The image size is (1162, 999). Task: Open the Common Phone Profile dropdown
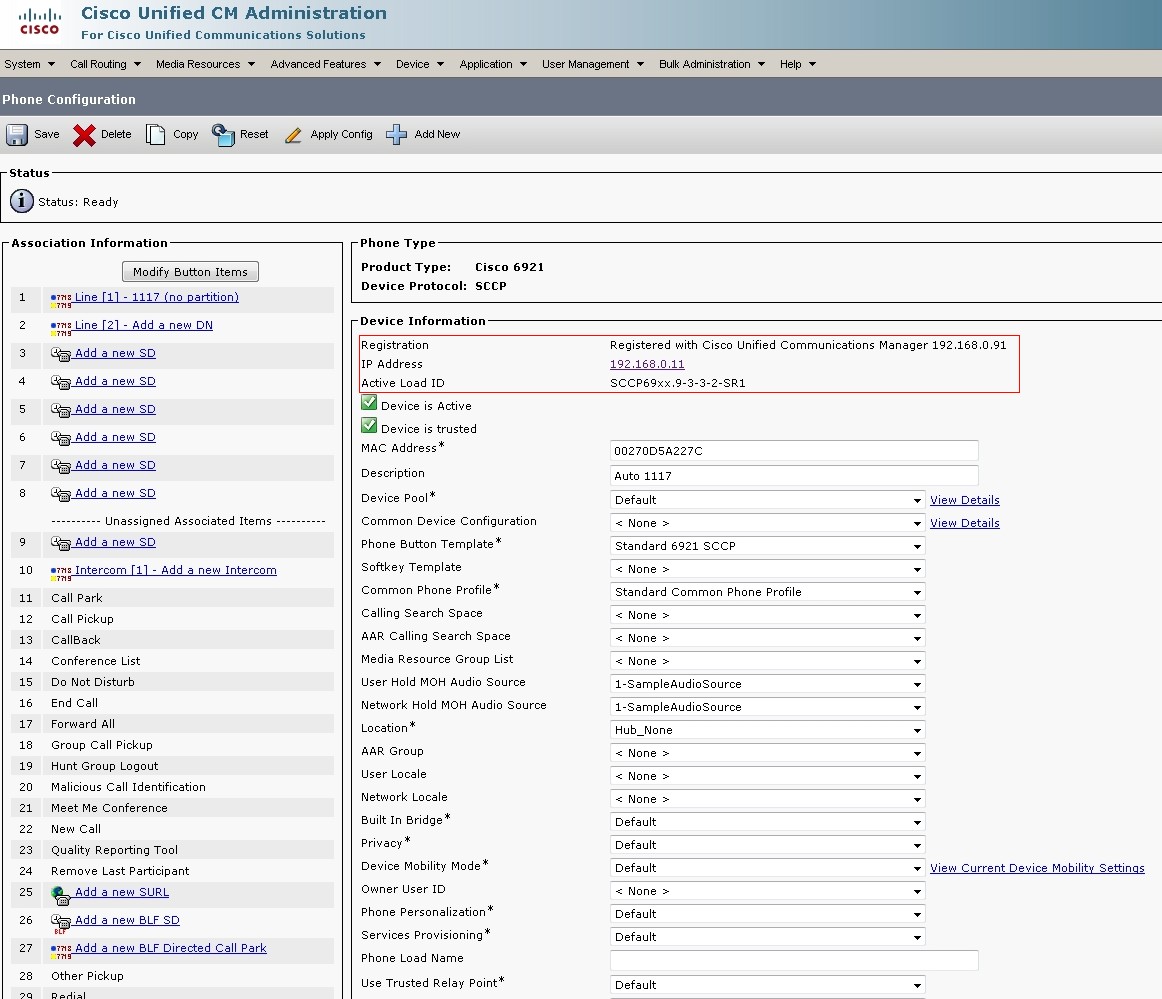tap(767, 592)
